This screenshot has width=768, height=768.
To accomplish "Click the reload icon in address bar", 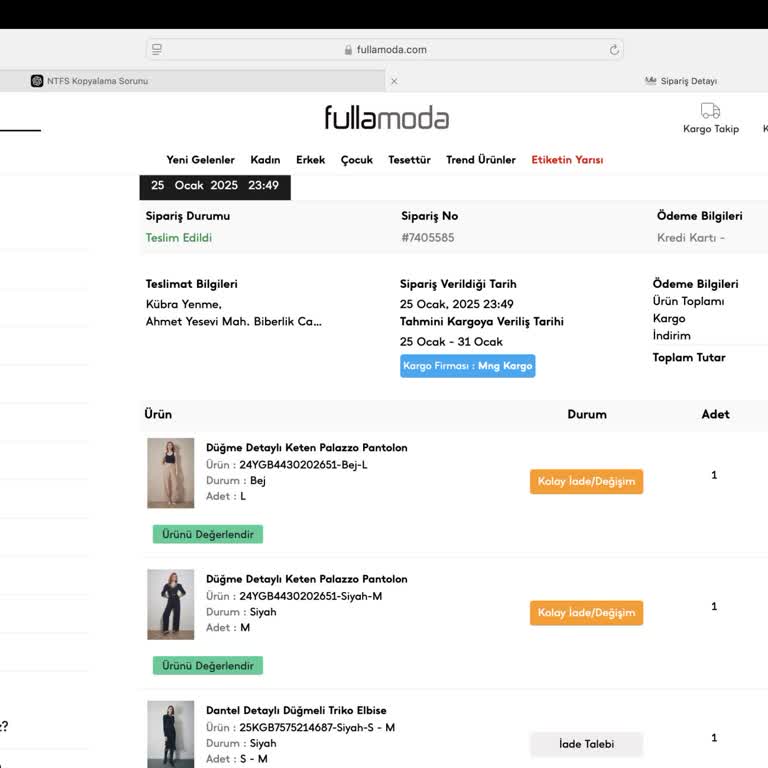I will pyautogui.click(x=614, y=49).
